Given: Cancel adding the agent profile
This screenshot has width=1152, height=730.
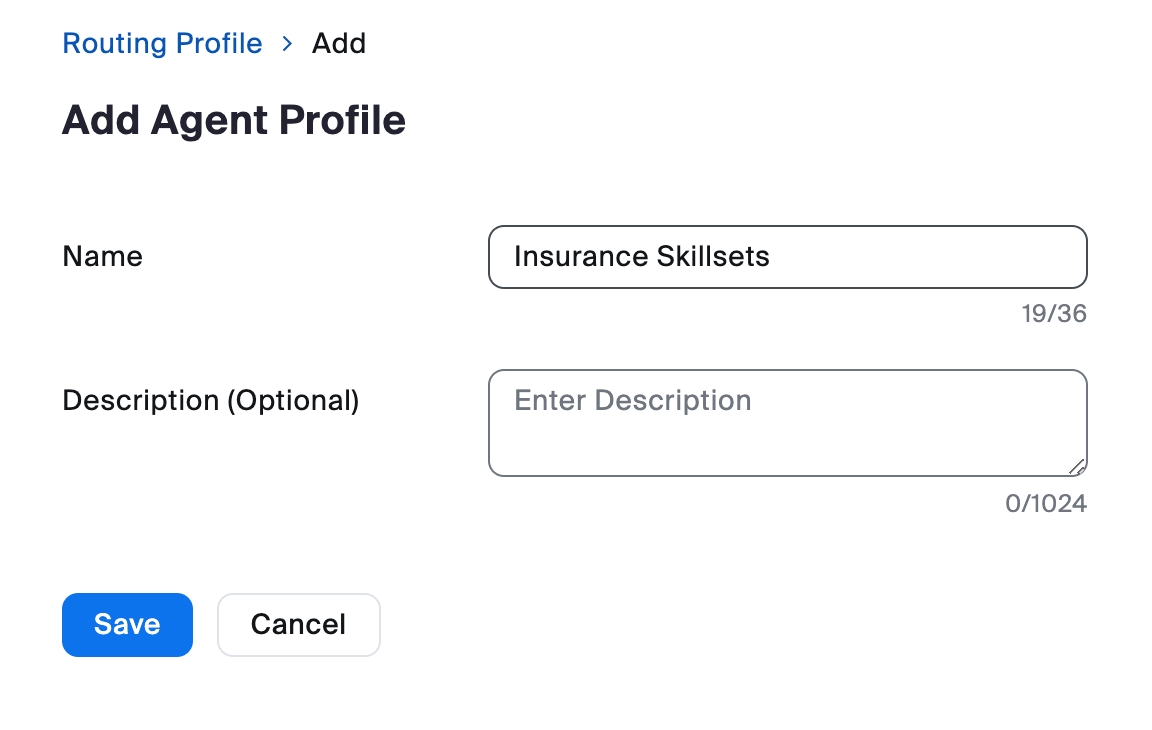Looking at the screenshot, I should coord(298,625).
